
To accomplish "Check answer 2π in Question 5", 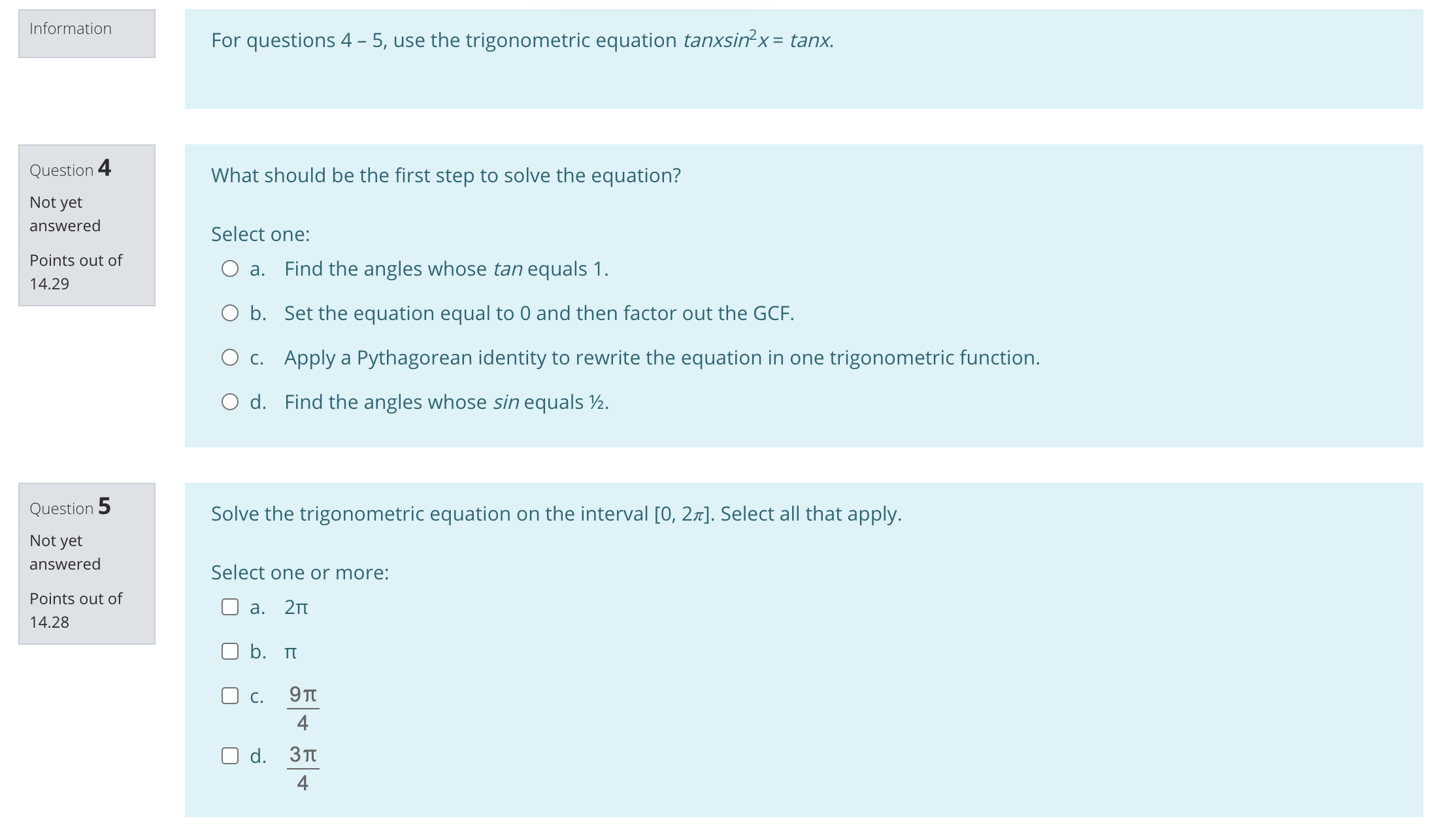I will [x=230, y=606].
